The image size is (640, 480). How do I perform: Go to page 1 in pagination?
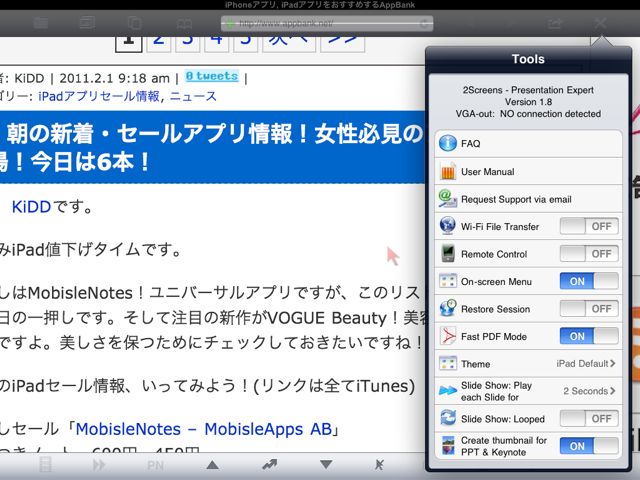tap(129, 43)
